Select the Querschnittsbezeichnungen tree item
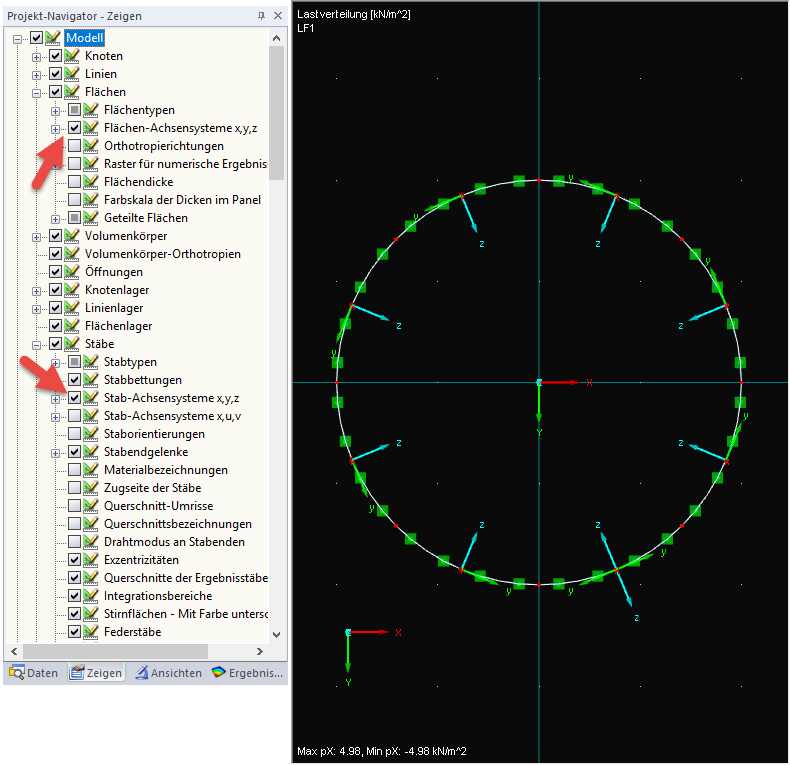This screenshot has width=790, height=765. [x=178, y=524]
